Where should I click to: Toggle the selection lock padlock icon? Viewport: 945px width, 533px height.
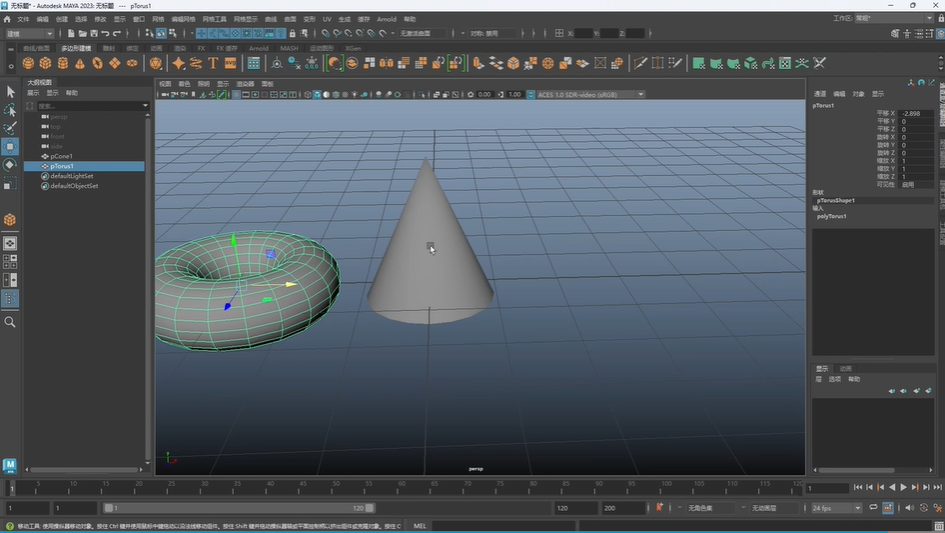tap(292, 33)
